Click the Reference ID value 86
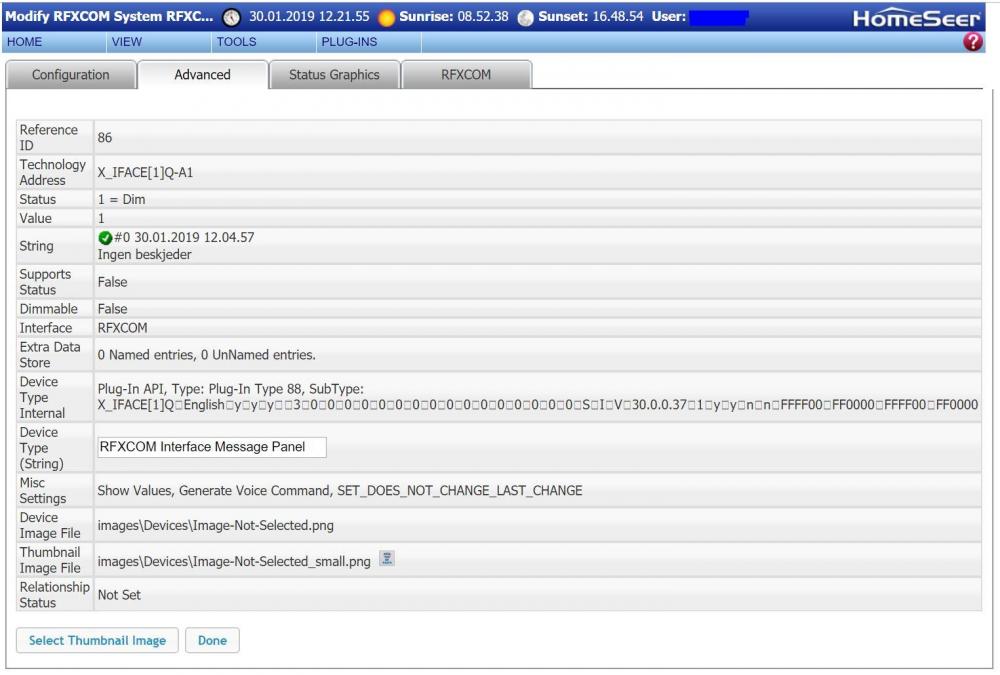 tap(105, 138)
